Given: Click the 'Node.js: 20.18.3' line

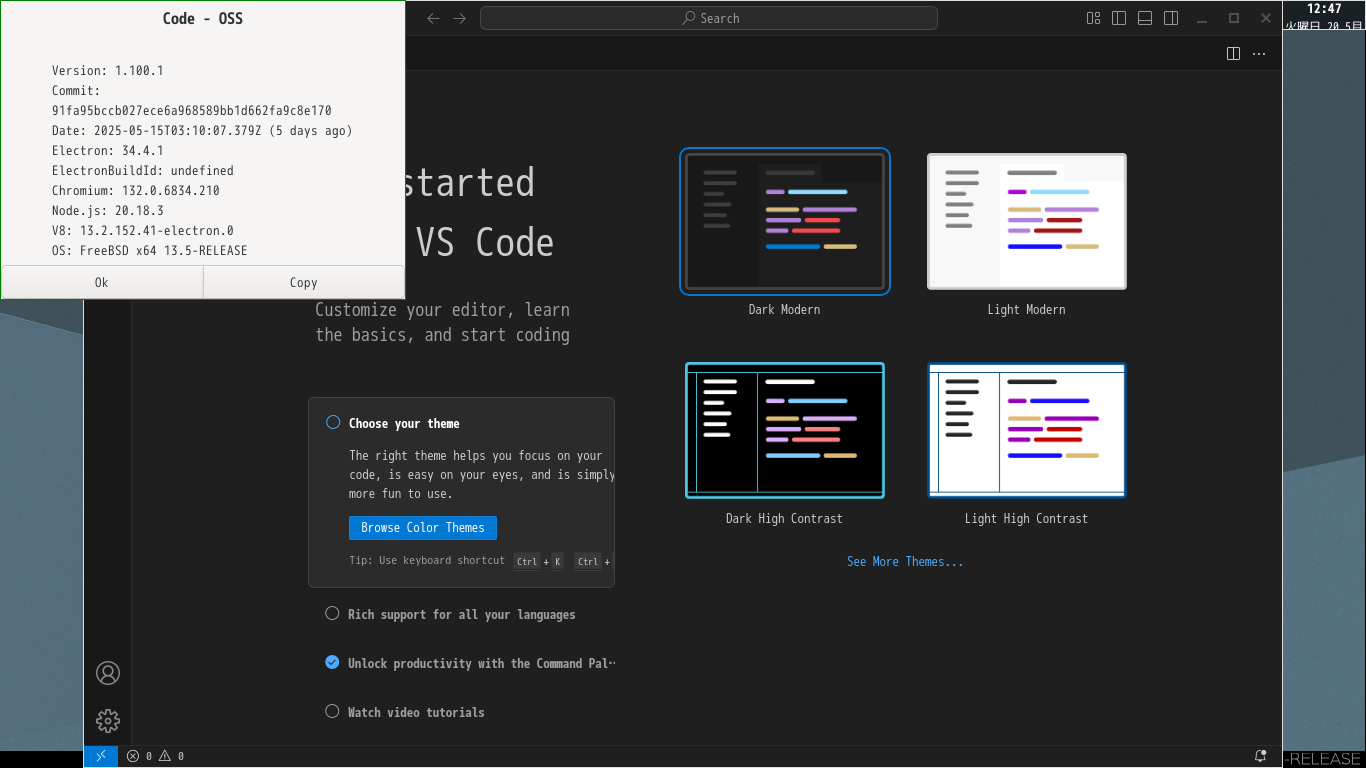Looking at the screenshot, I should click(x=108, y=211).
